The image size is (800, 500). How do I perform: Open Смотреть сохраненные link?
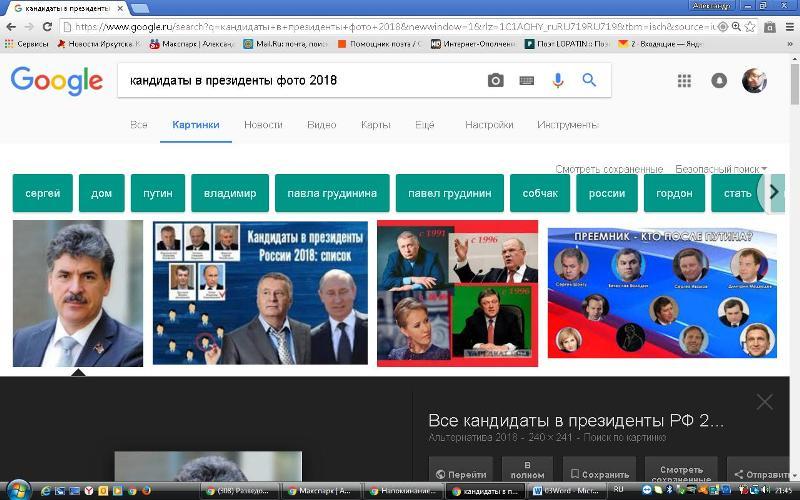609,169
